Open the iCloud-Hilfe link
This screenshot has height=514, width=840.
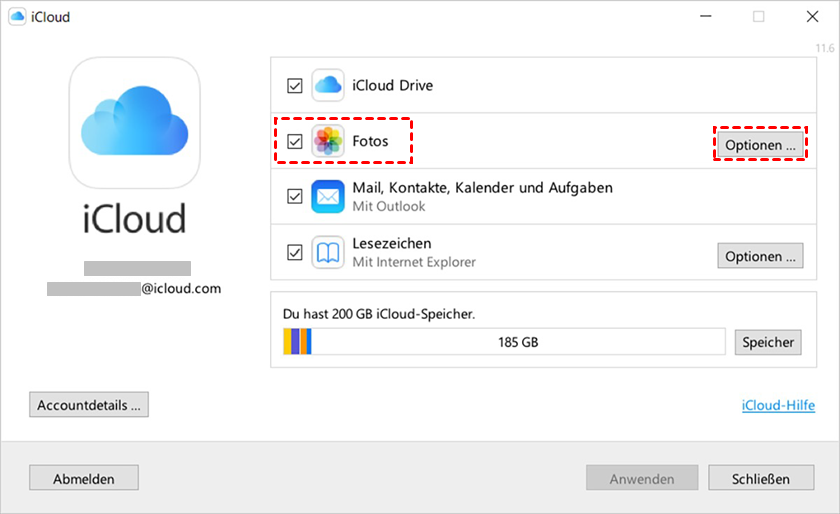click(x=778, y=406)
